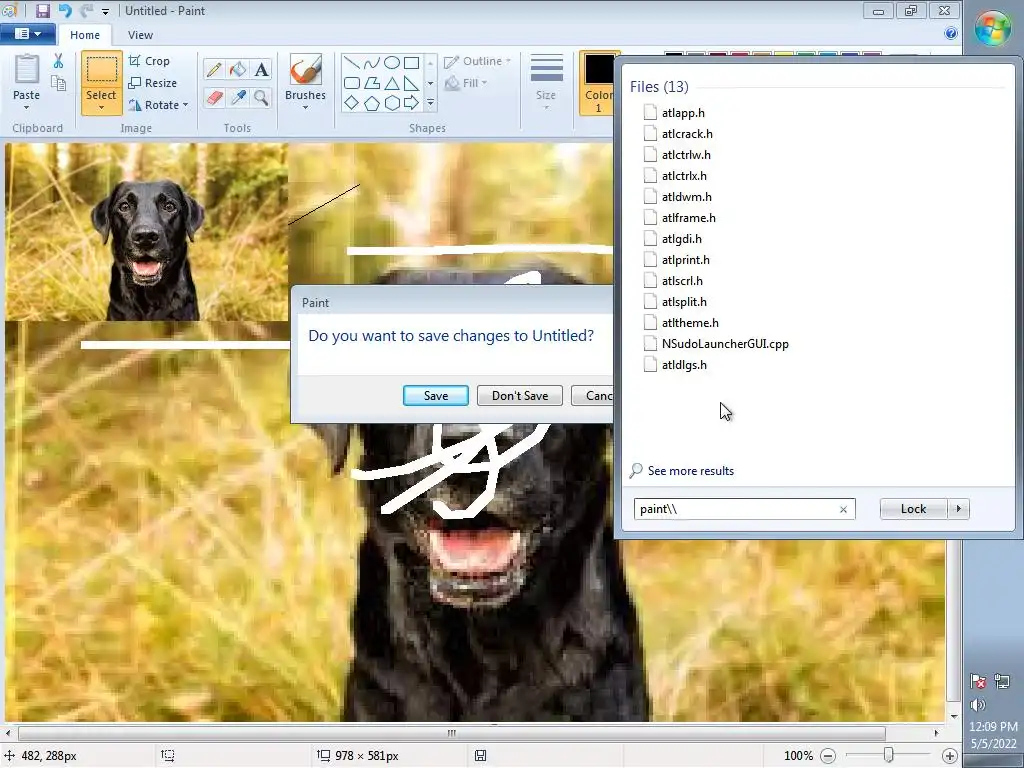The height and width of the screenshot is (768, 1024).
Task: Choose the Line shape
Action: coord(351,63)
